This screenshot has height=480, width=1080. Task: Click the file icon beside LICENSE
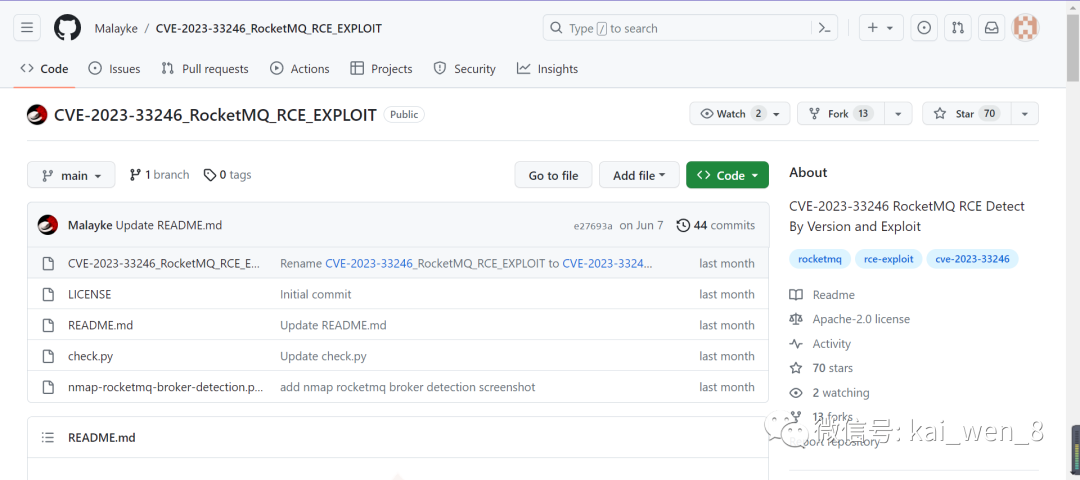point(48,294)
